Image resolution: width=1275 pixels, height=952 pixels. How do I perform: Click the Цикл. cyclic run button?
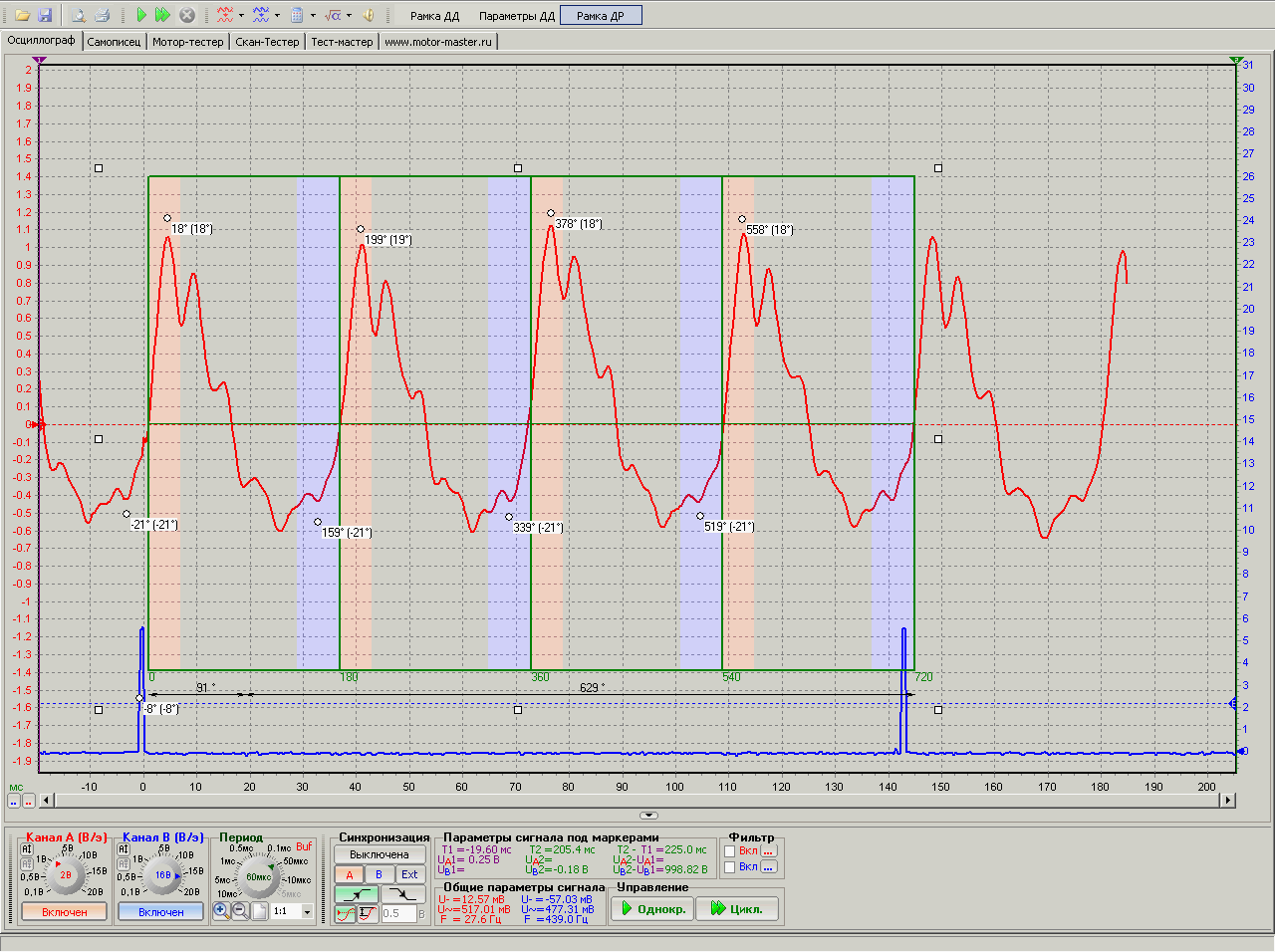click(737, 908)
